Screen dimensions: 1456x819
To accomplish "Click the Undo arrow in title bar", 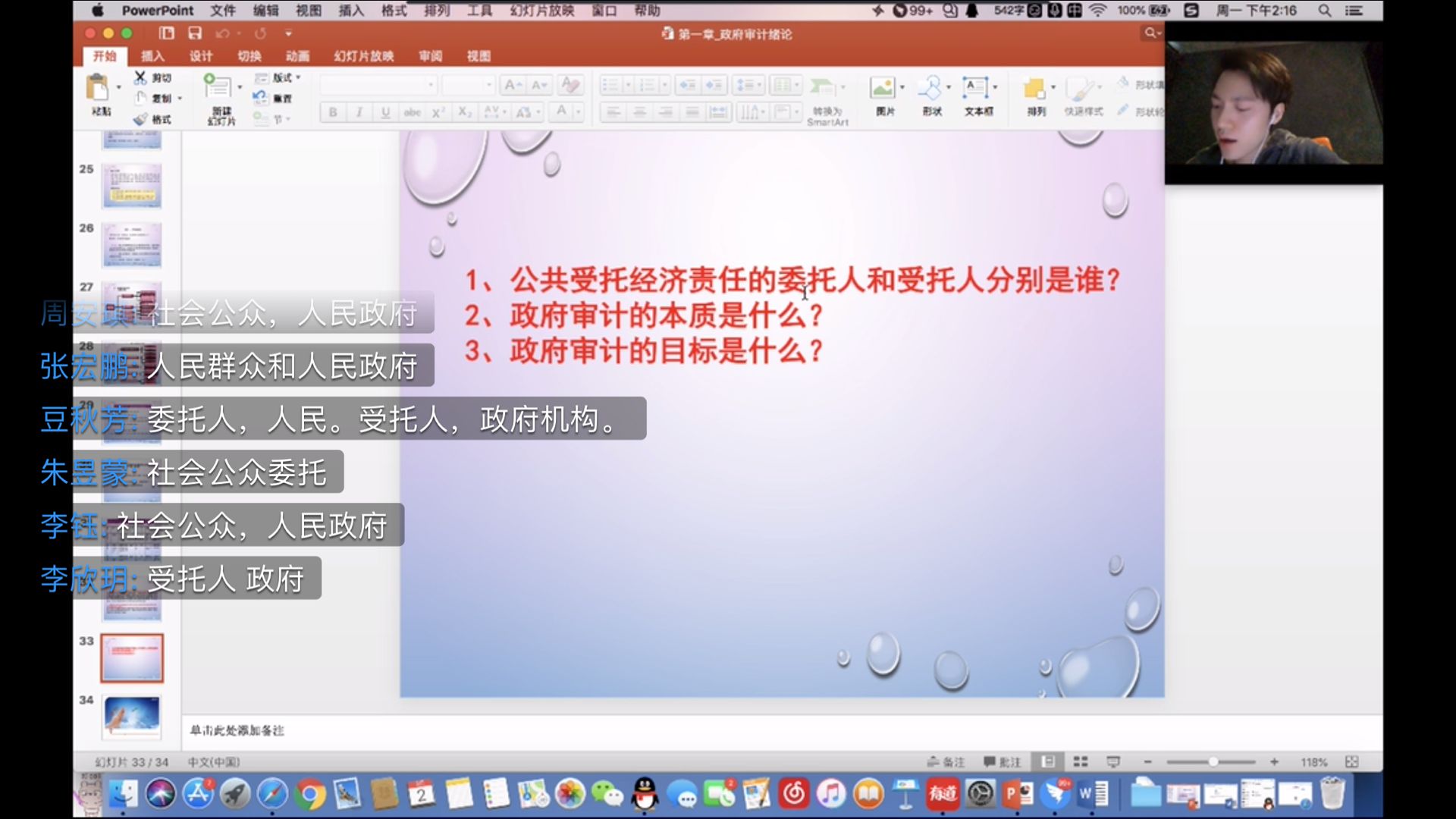I will 222,33.
